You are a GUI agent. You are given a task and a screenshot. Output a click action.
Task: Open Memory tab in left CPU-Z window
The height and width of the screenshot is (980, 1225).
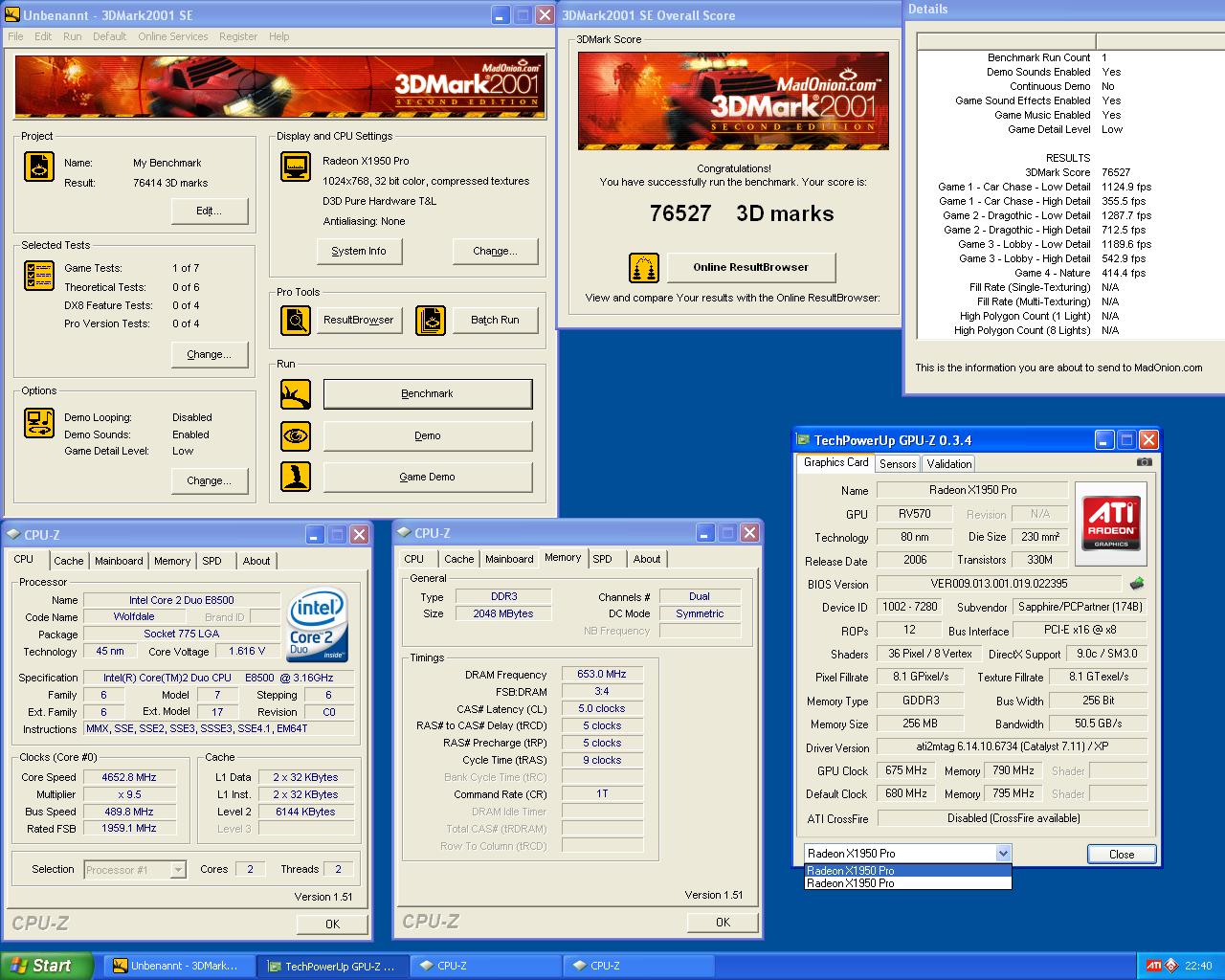coord(172,561)
